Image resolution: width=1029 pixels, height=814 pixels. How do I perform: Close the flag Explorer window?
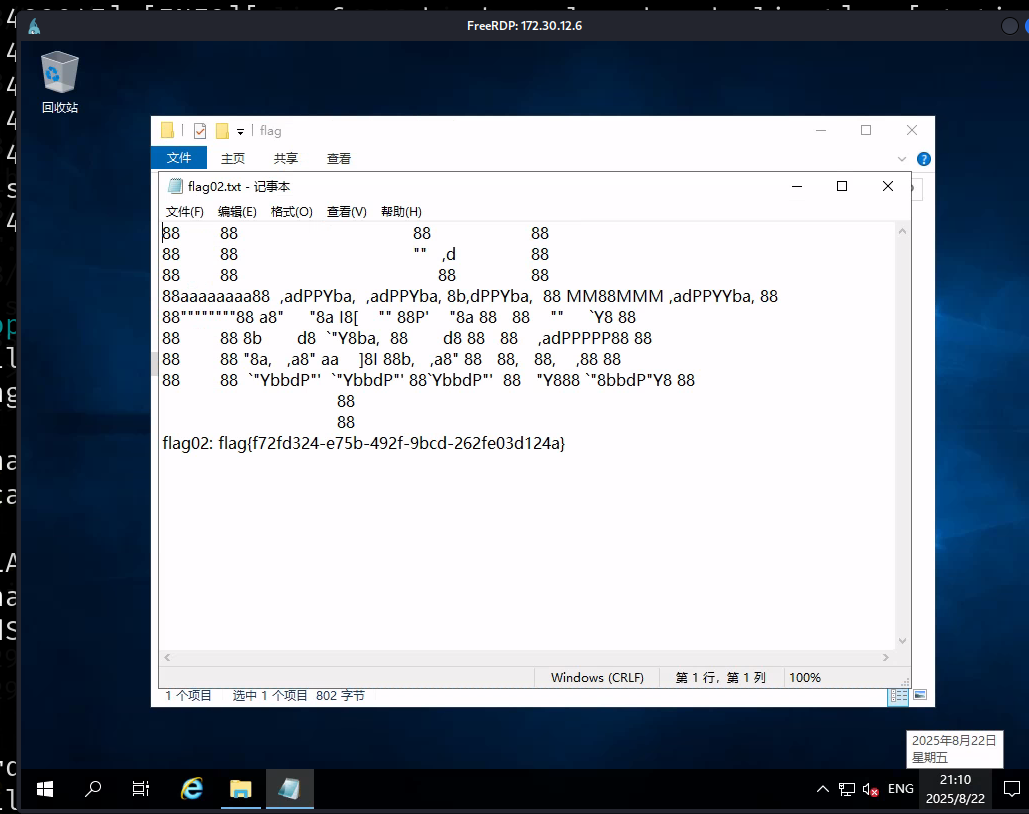click(912, 131)
